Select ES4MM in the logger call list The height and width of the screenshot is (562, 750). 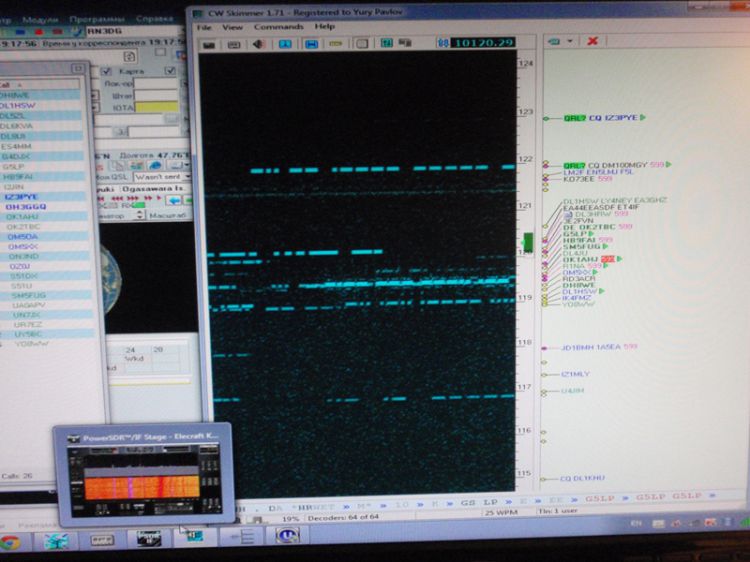click(16, 146)
